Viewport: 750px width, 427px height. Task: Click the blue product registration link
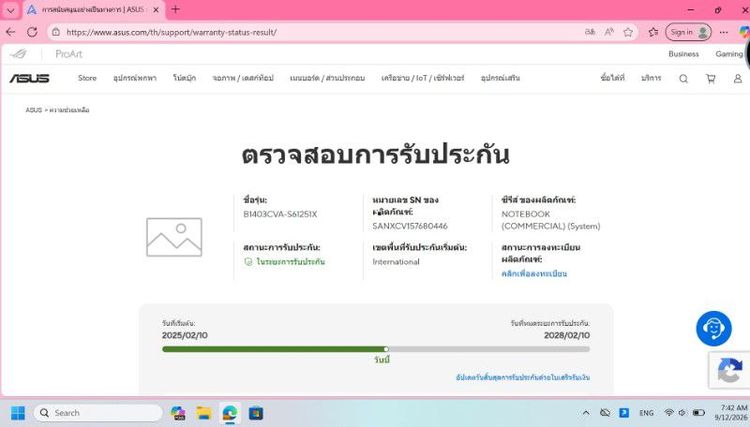pos(534,274)
